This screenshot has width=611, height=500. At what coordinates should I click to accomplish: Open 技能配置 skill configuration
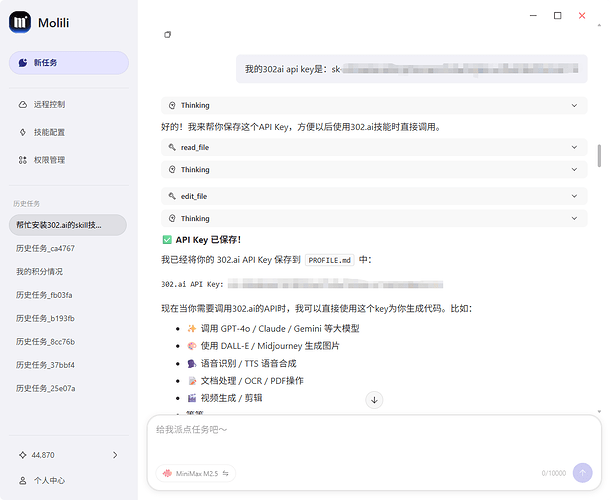tap(49, 133)
